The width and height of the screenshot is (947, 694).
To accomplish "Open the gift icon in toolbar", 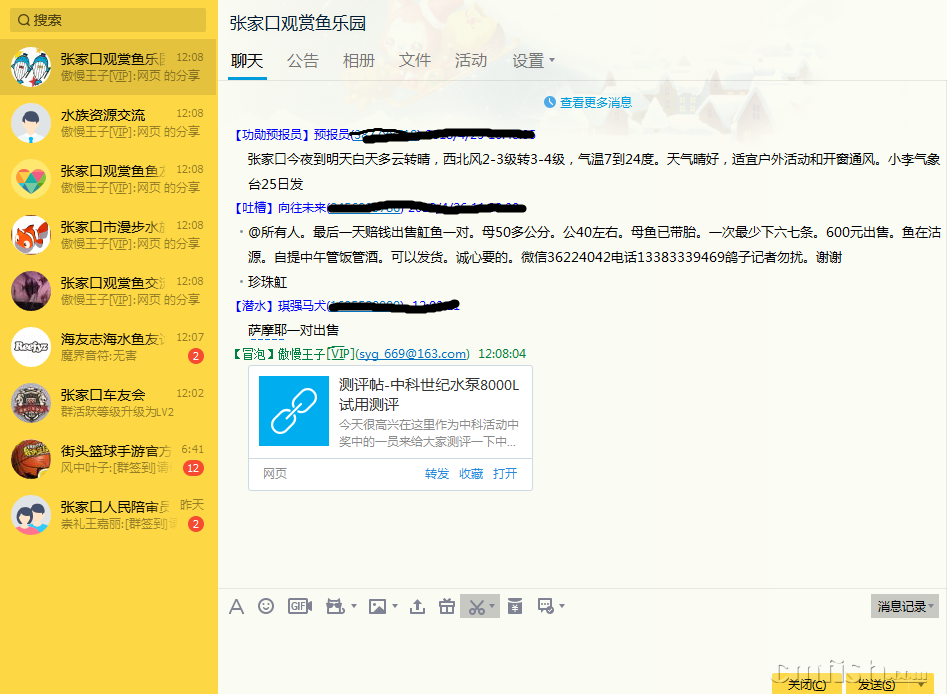I will point(447,606).
